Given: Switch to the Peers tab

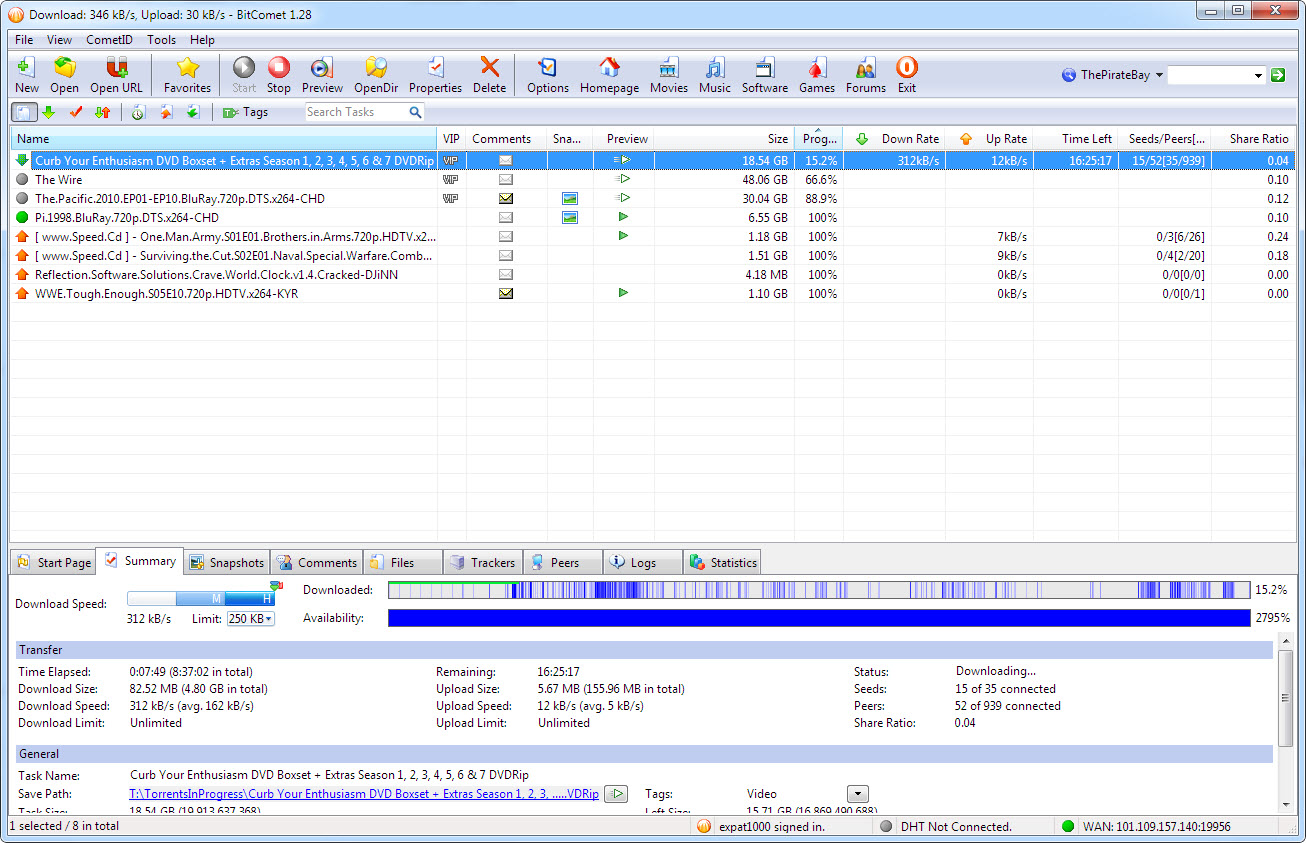Looking at the screenshot, I should click(563, 563).
